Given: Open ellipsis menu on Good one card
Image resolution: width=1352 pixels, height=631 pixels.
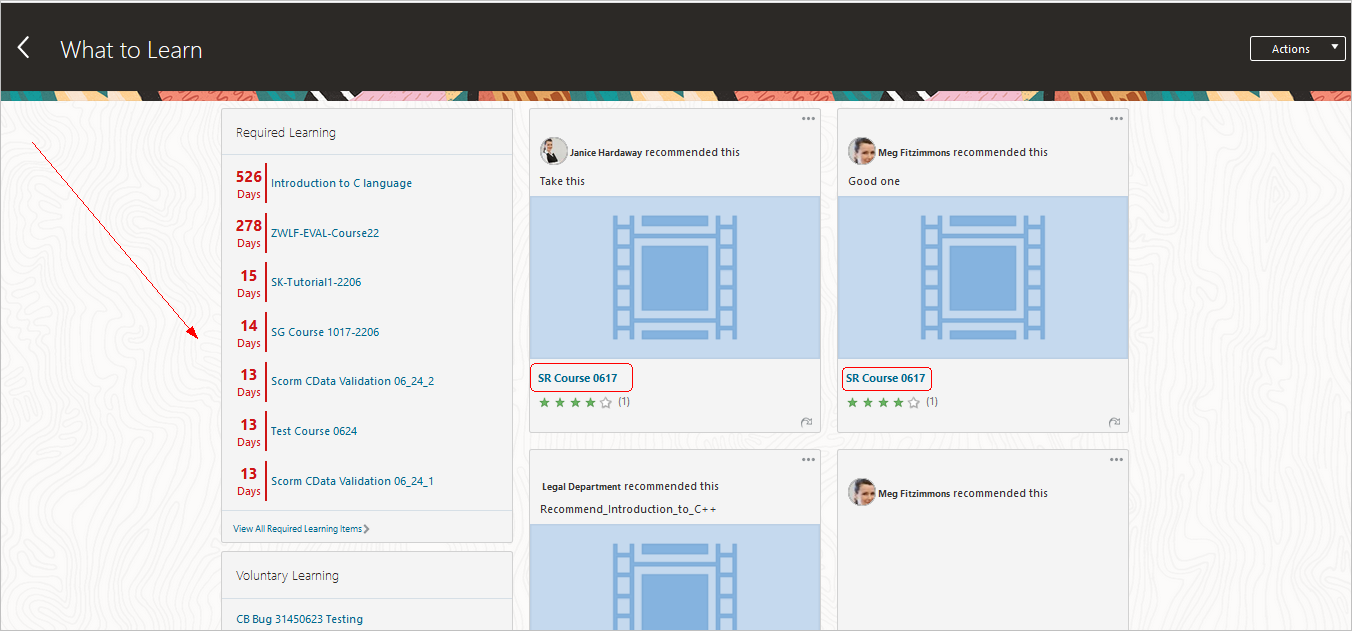Looking at the screenshot, I should point(1116,119).
